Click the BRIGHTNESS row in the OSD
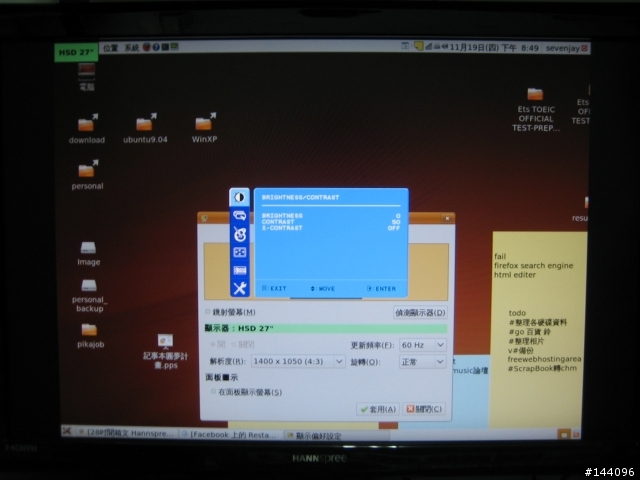This screenshot has width=640, height=480. pyautogui.click(x=331, y=216)
